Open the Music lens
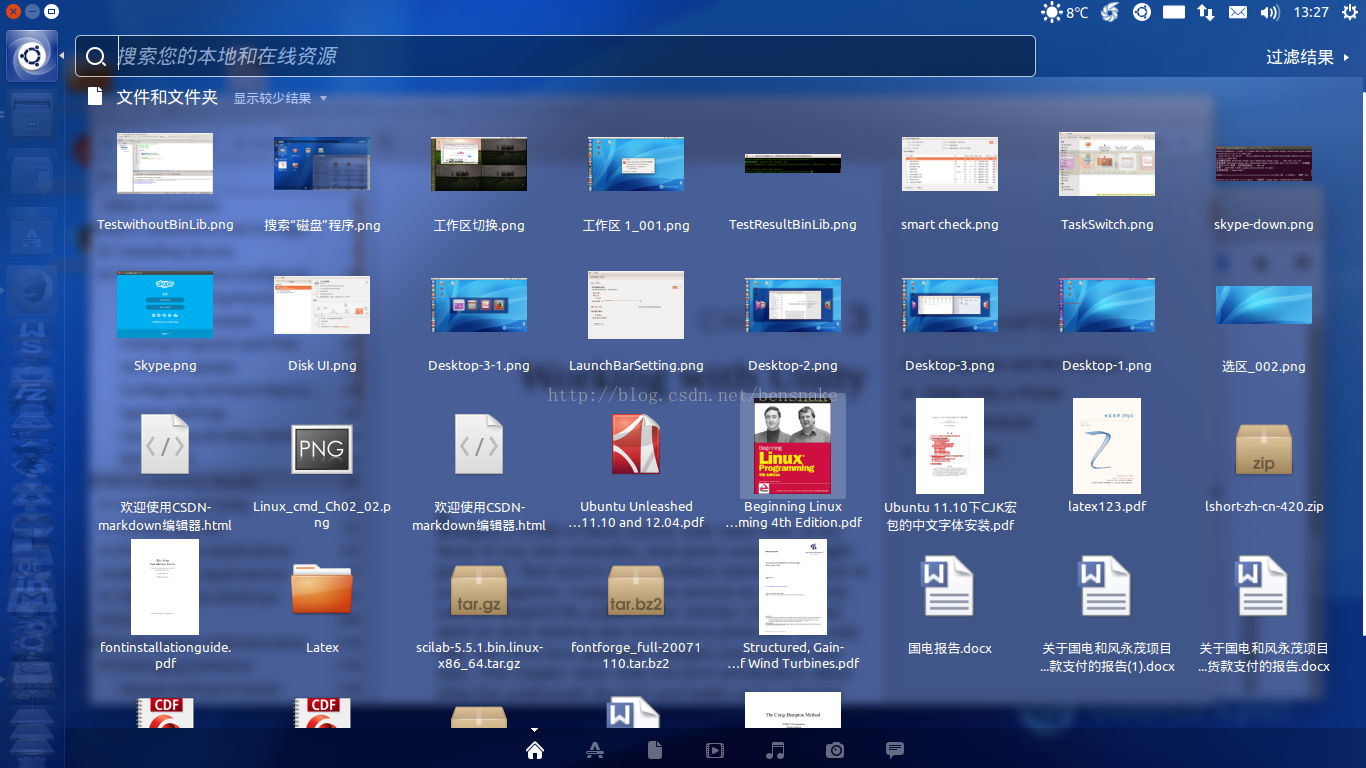 coord(775,750)
